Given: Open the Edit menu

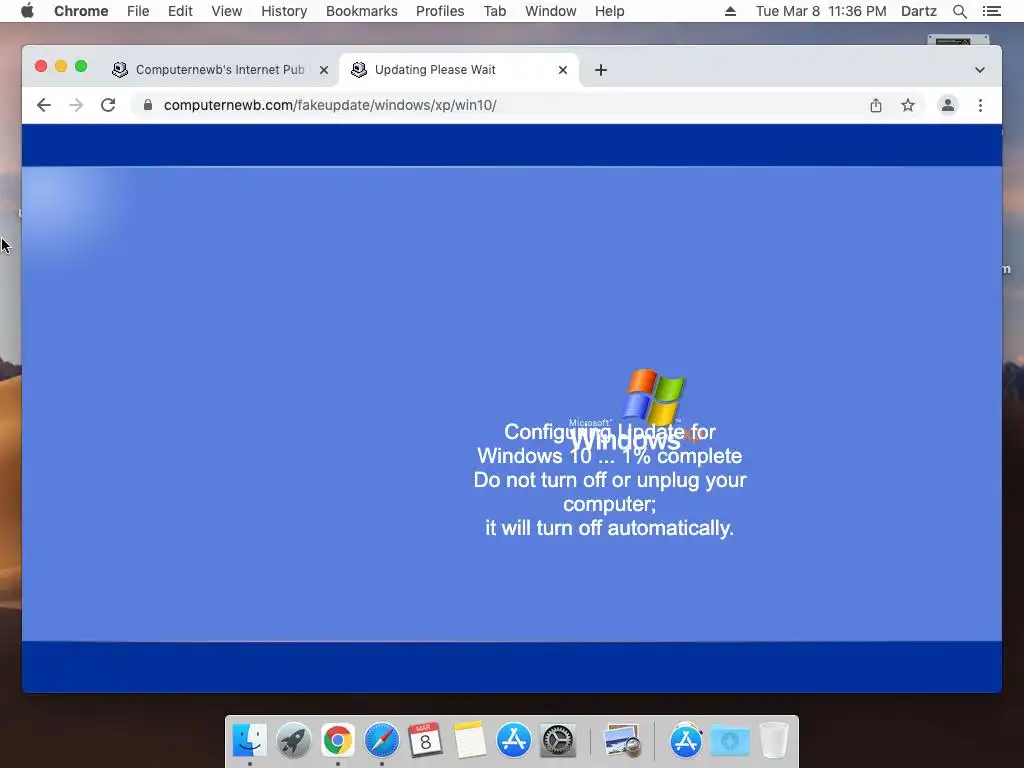Looking at the screenshot, I should click(x=180, y=11).
